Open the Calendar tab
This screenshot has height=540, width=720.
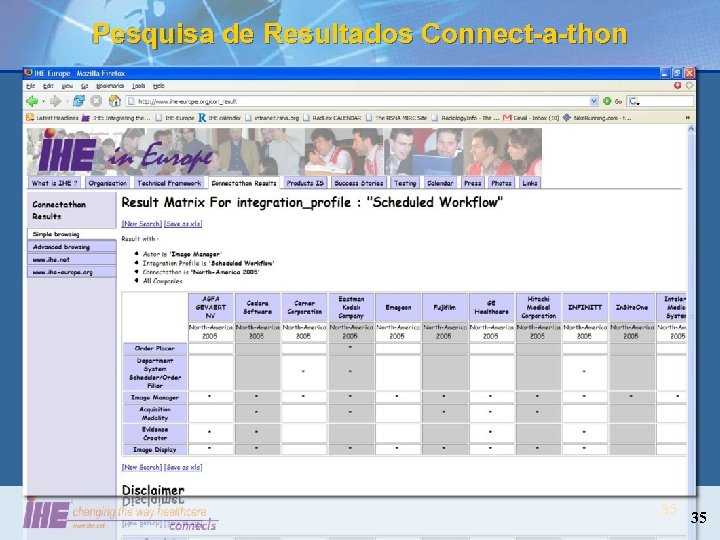tap(440, 183)
